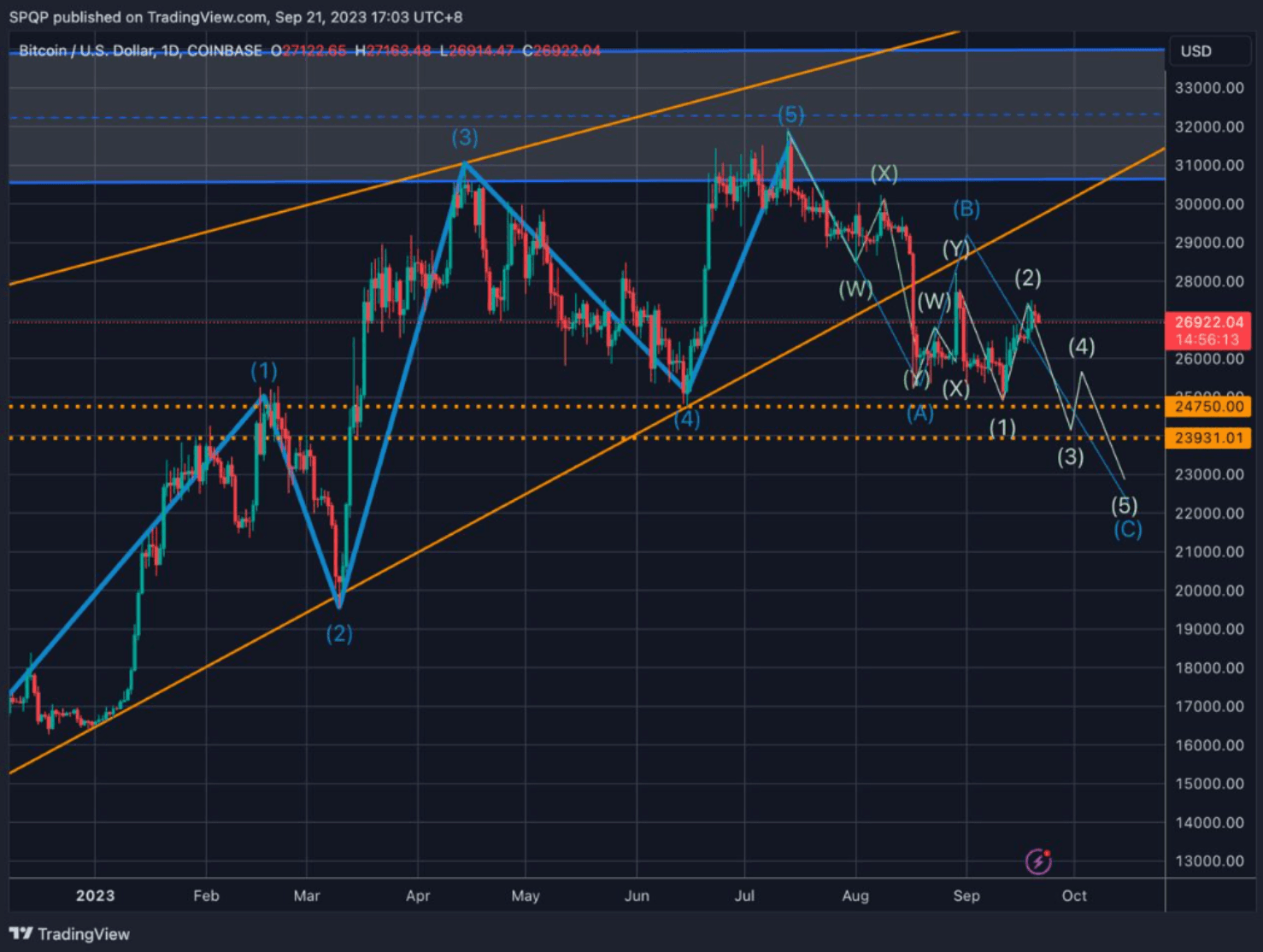Select the (4) wave label near June low
This screenshot has height=952, width=1263.
(686, 418)
